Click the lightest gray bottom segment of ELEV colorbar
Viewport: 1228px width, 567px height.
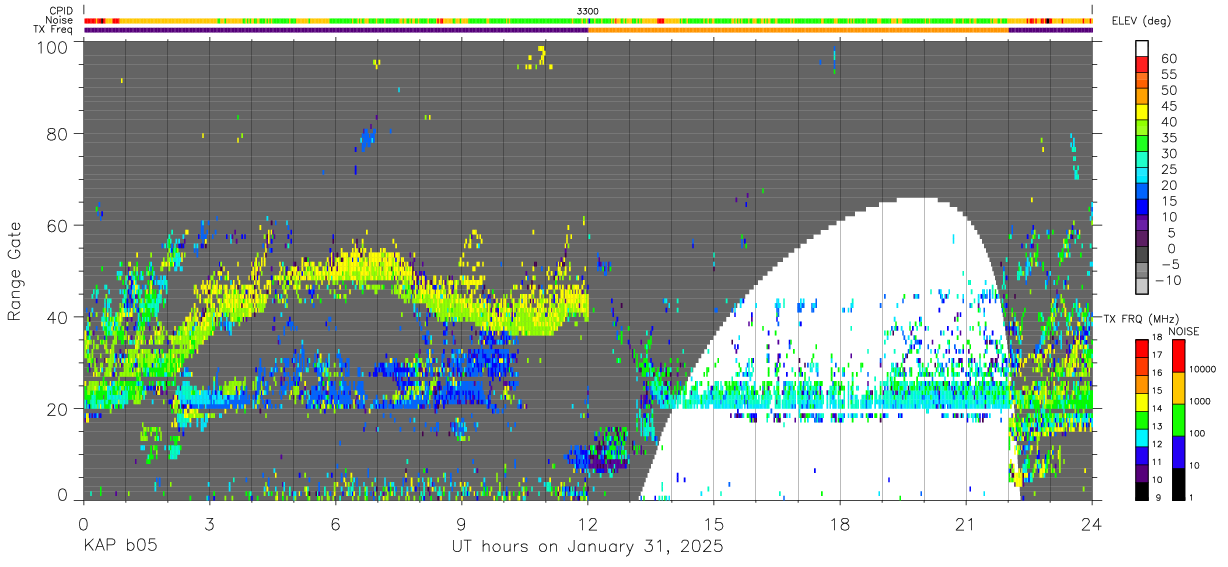1141,284
